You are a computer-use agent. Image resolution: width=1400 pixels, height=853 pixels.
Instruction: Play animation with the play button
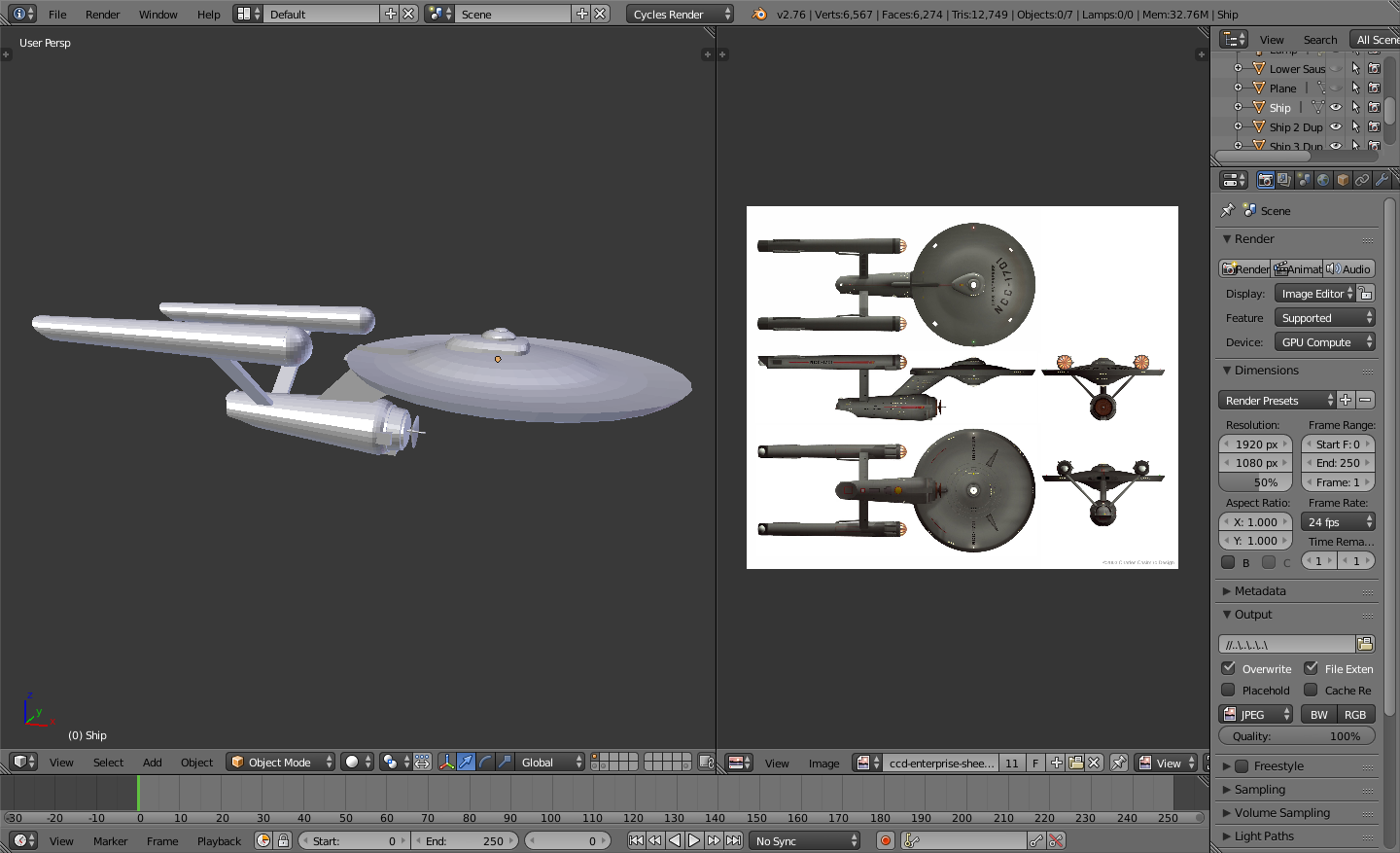click(x=694, y=840)
